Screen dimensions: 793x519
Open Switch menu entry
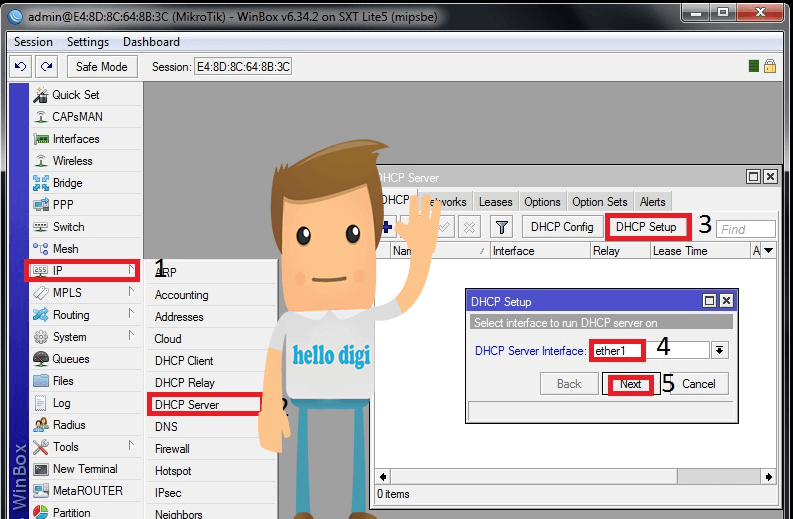tap(85, 227)
